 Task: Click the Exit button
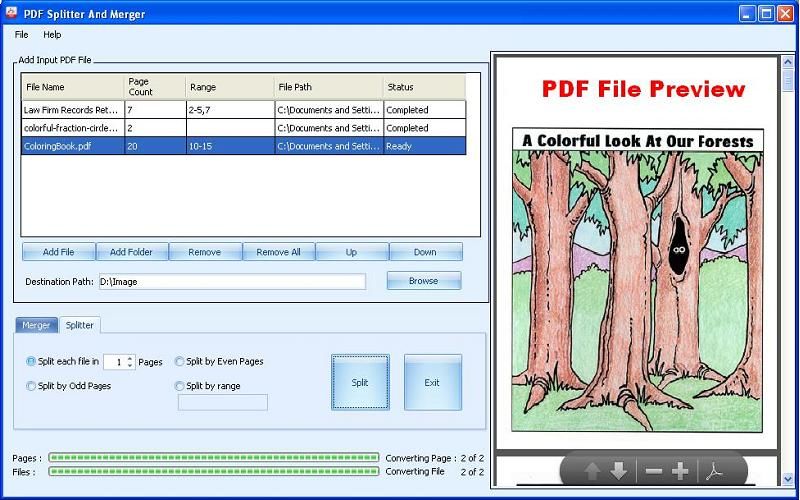click(x=433, y=382)
